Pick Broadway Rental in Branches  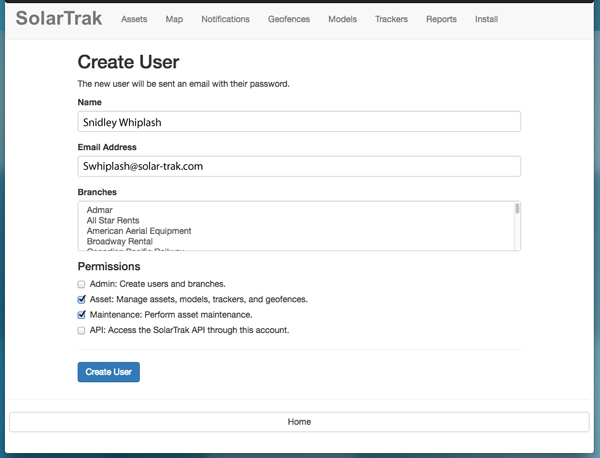coord(119,241)
